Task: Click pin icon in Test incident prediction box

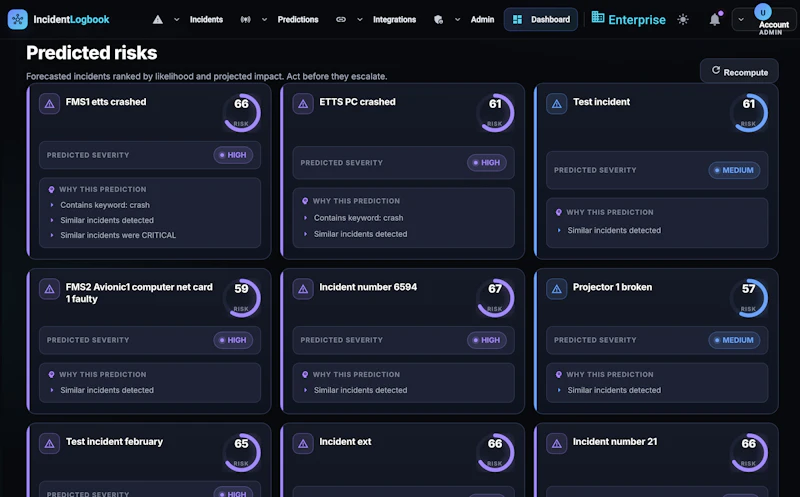Action: click(x=558, y=212)
